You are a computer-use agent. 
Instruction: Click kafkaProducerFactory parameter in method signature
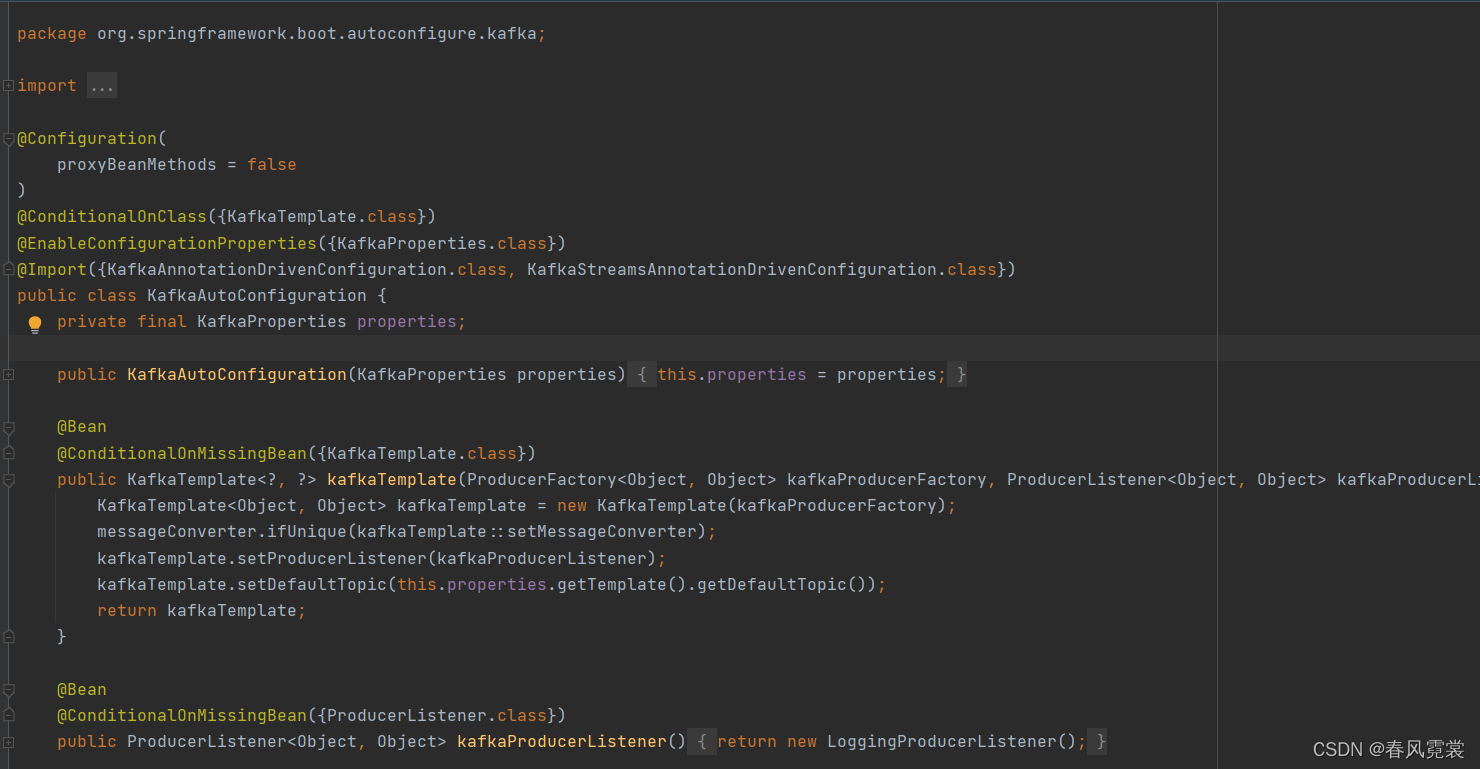(887, 479)
